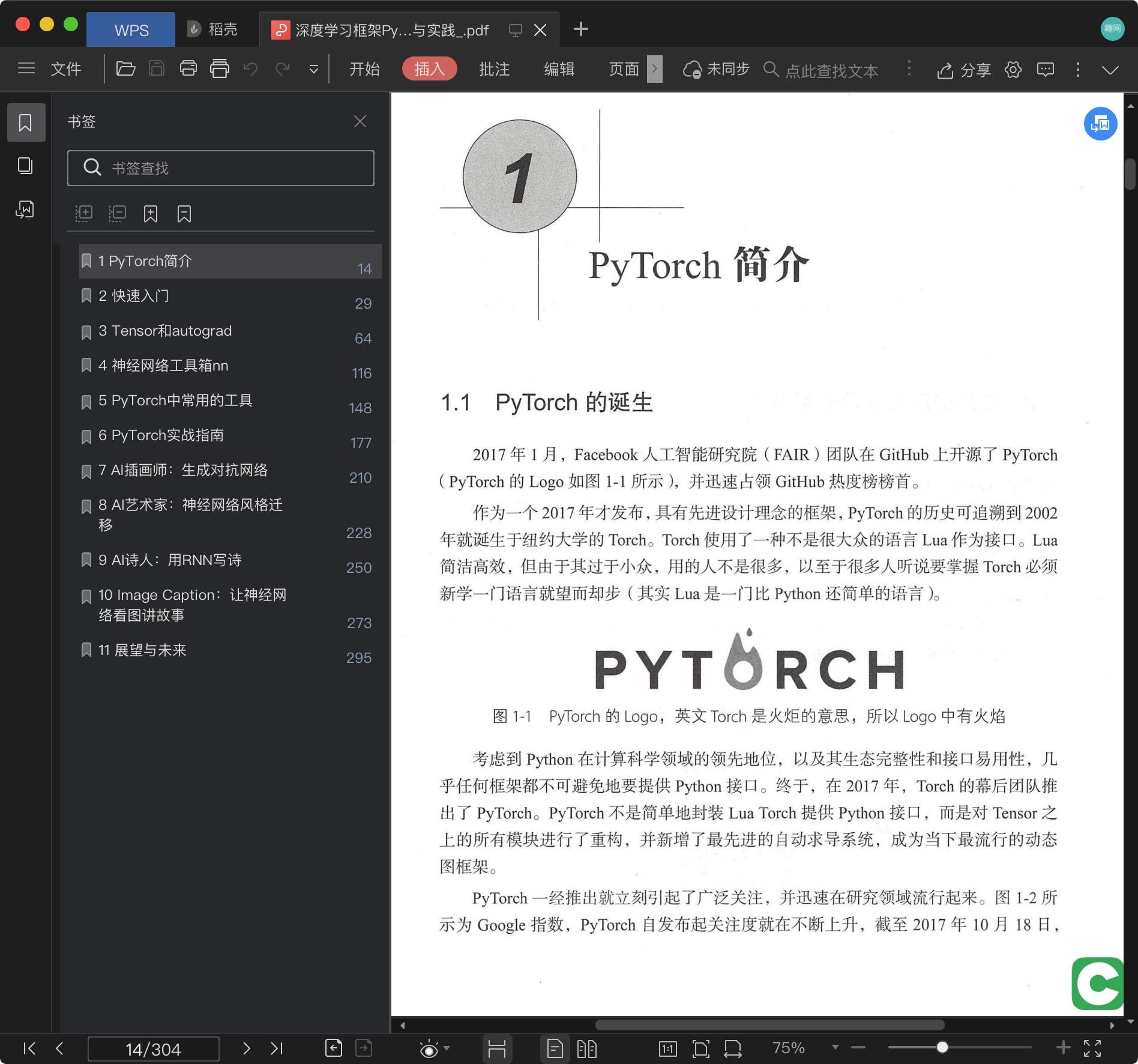1138x1064 pixels.
Task: Open a new tab with plus button
Action: 581,29
